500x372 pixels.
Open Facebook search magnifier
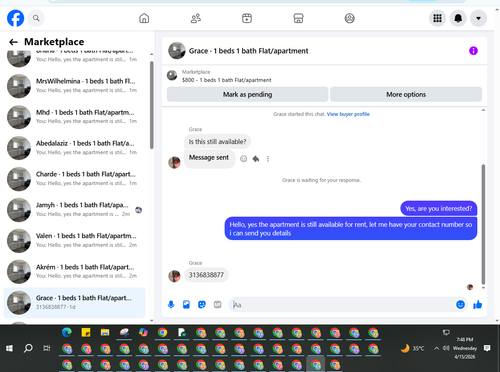(x=36, y=18)
